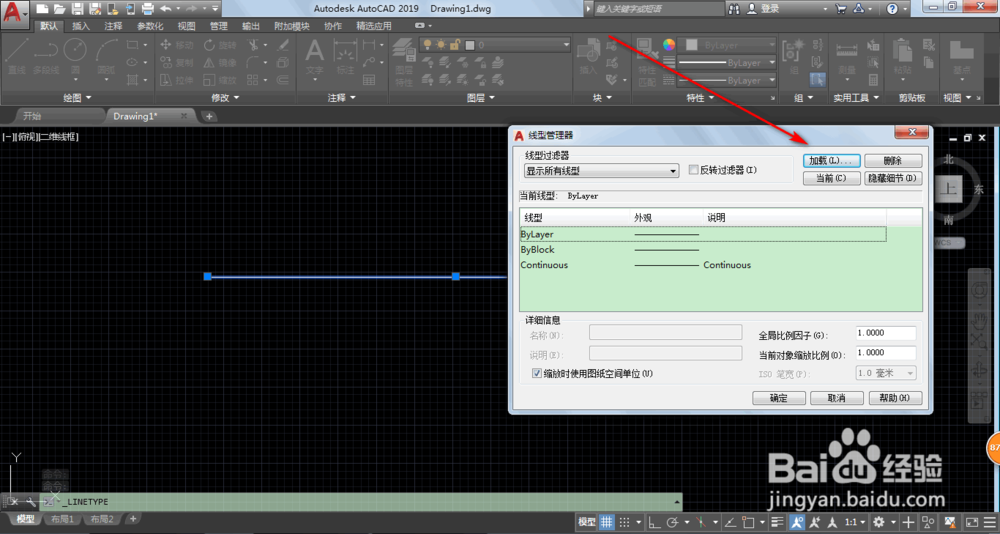Select the Continuous linetype row

click(703, 265)
